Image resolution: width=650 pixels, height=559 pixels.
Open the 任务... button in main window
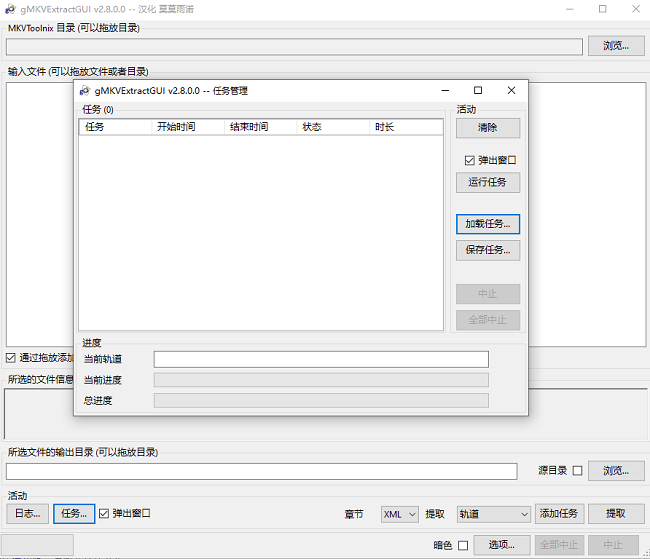[74, 514]
